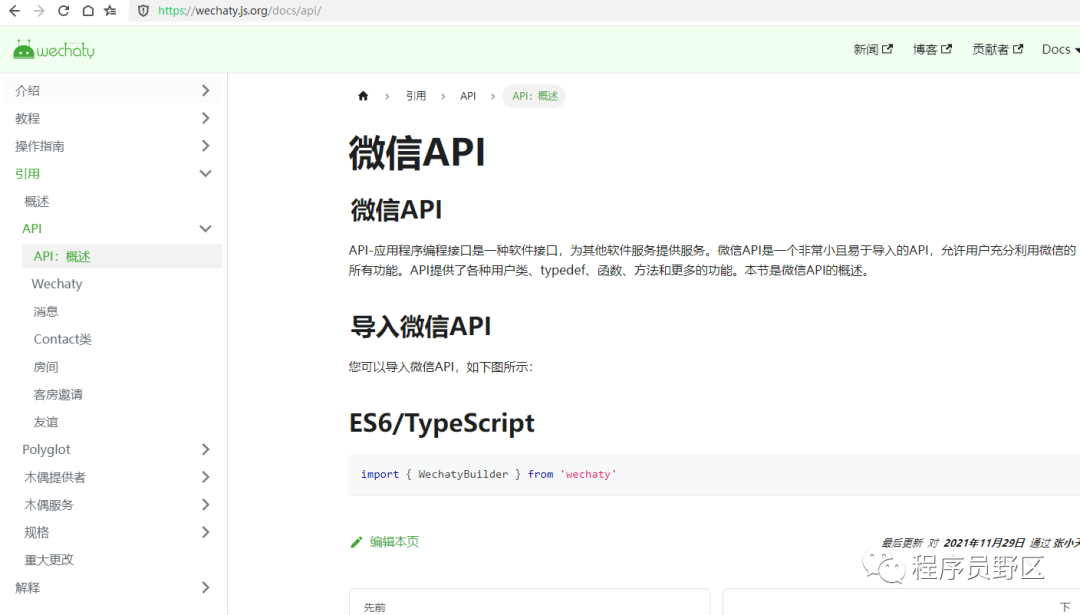Click the 导入微信API heading
The width and height of the screenshot is (1080, 615).
tap(420, 326)
